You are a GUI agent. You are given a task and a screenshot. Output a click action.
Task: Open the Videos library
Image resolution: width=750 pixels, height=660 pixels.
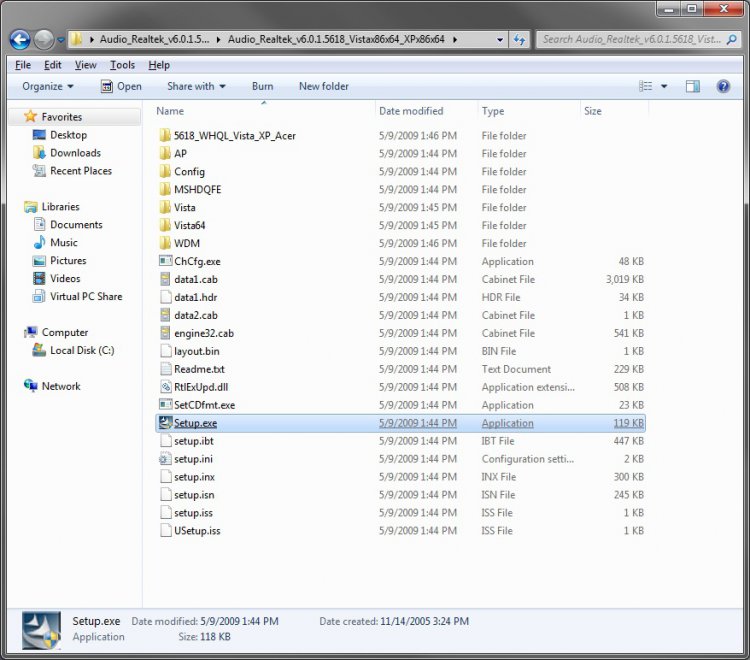pos(65,278)
